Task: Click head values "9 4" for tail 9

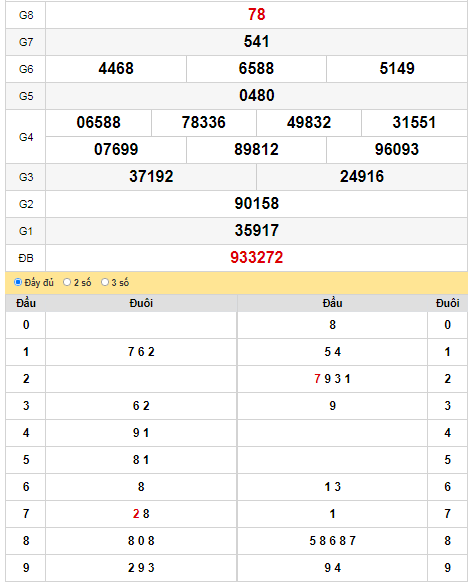Action: click(x=332, y=568)
